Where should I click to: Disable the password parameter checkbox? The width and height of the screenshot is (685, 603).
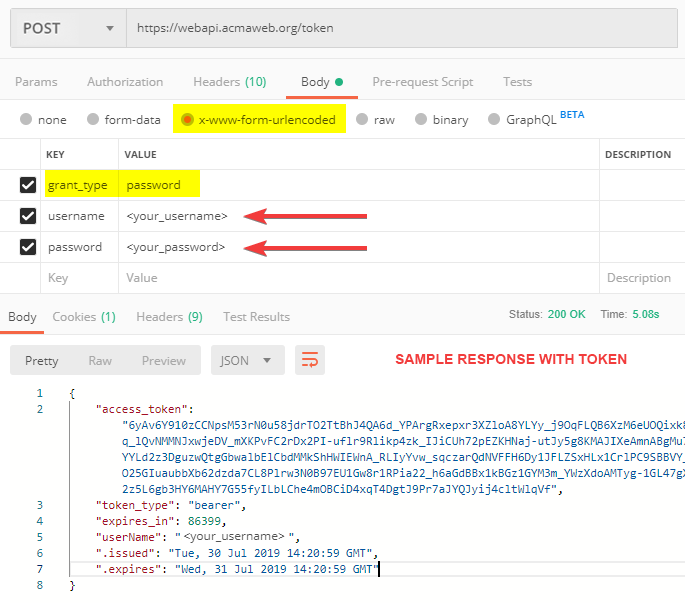coord(28,247)
